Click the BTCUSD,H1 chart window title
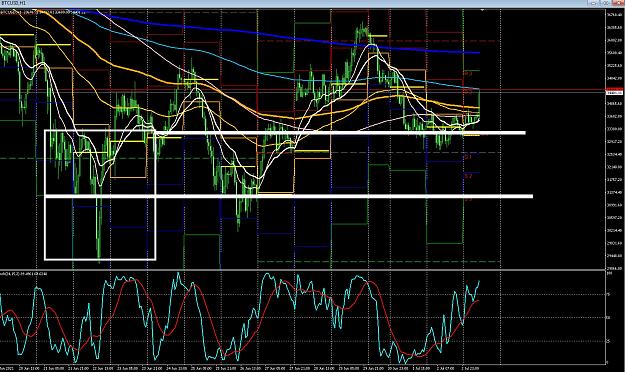The image size is (625, 372). (x=14, y=3)
